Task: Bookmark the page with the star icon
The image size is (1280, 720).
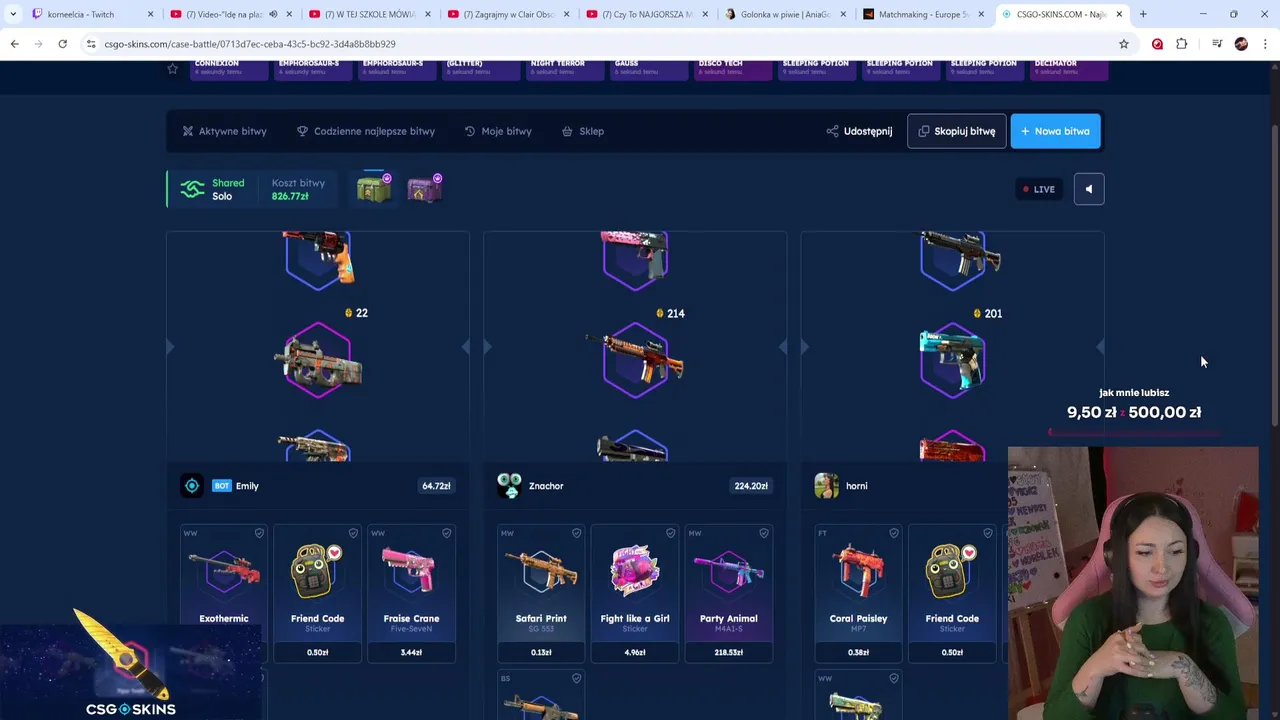Action: [x=1124, y=44]
